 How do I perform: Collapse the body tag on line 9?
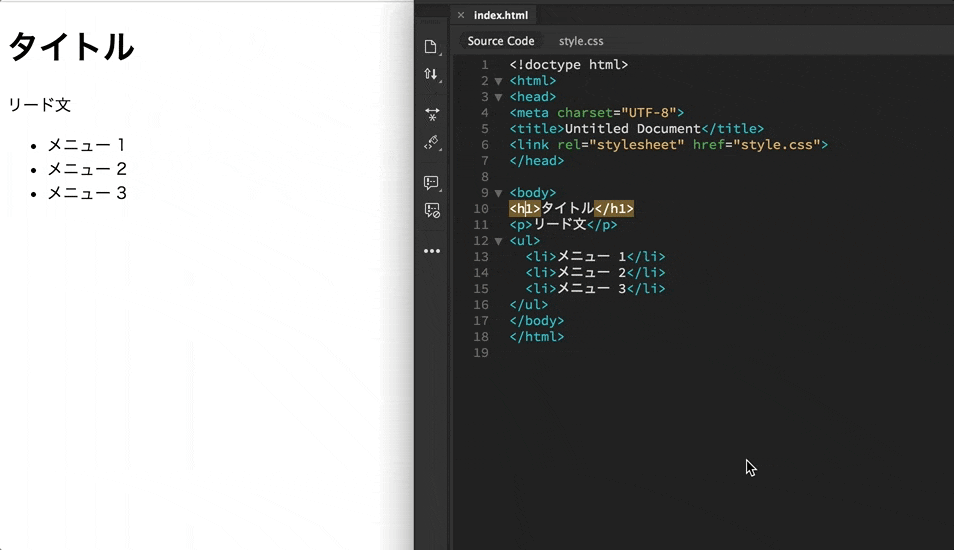[x=498, y=193]
